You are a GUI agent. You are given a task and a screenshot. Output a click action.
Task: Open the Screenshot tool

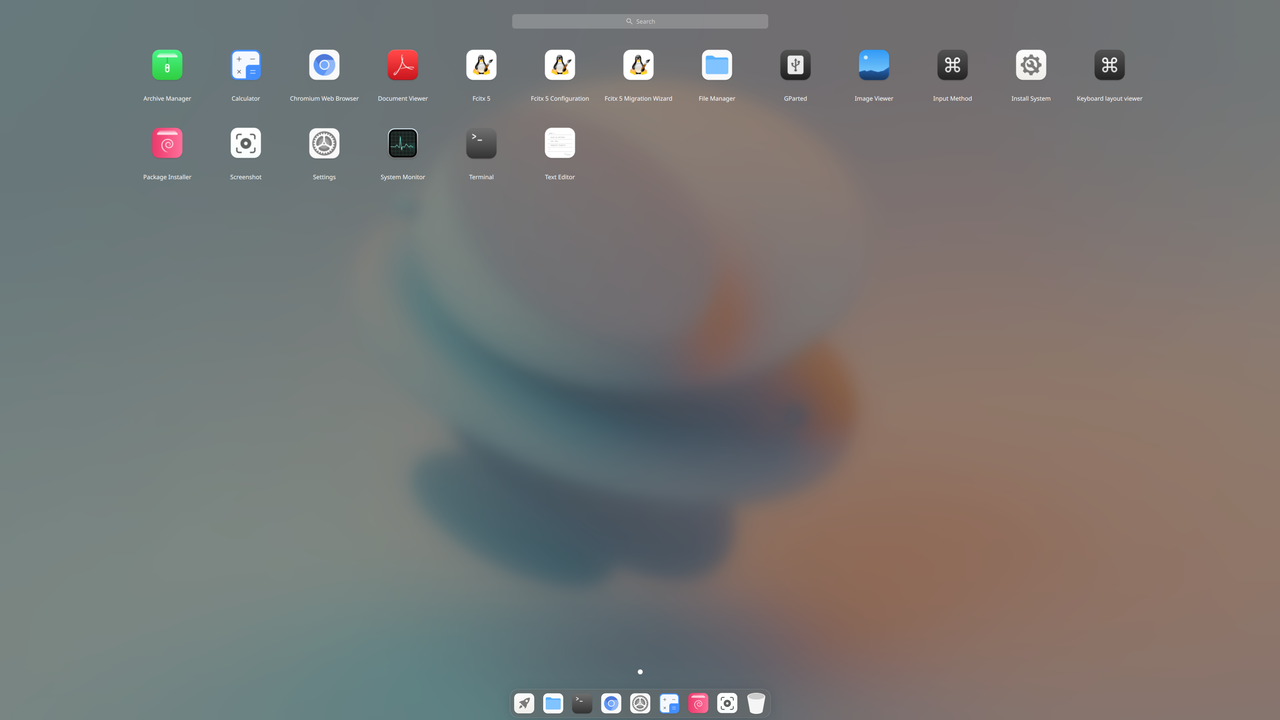click(245, 142)
